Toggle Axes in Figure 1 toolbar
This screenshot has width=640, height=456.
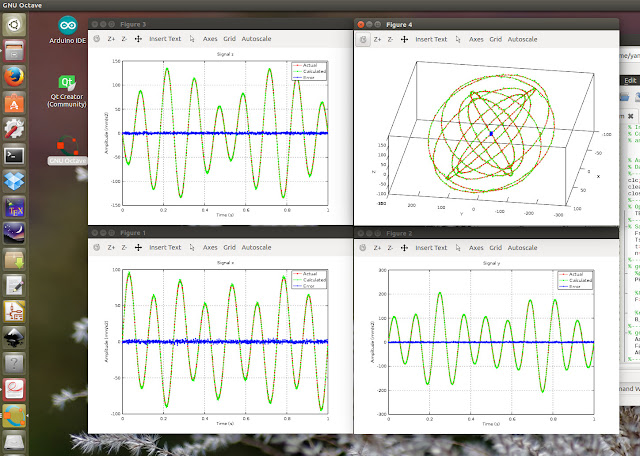(210, 247)
